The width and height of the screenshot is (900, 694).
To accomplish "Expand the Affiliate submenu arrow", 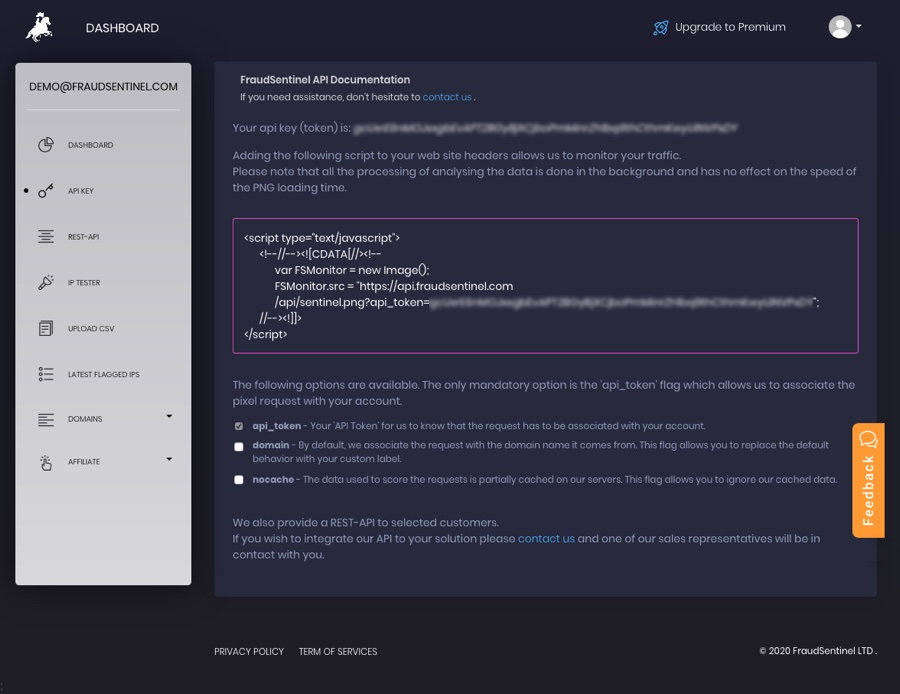I will pos(169,459).
